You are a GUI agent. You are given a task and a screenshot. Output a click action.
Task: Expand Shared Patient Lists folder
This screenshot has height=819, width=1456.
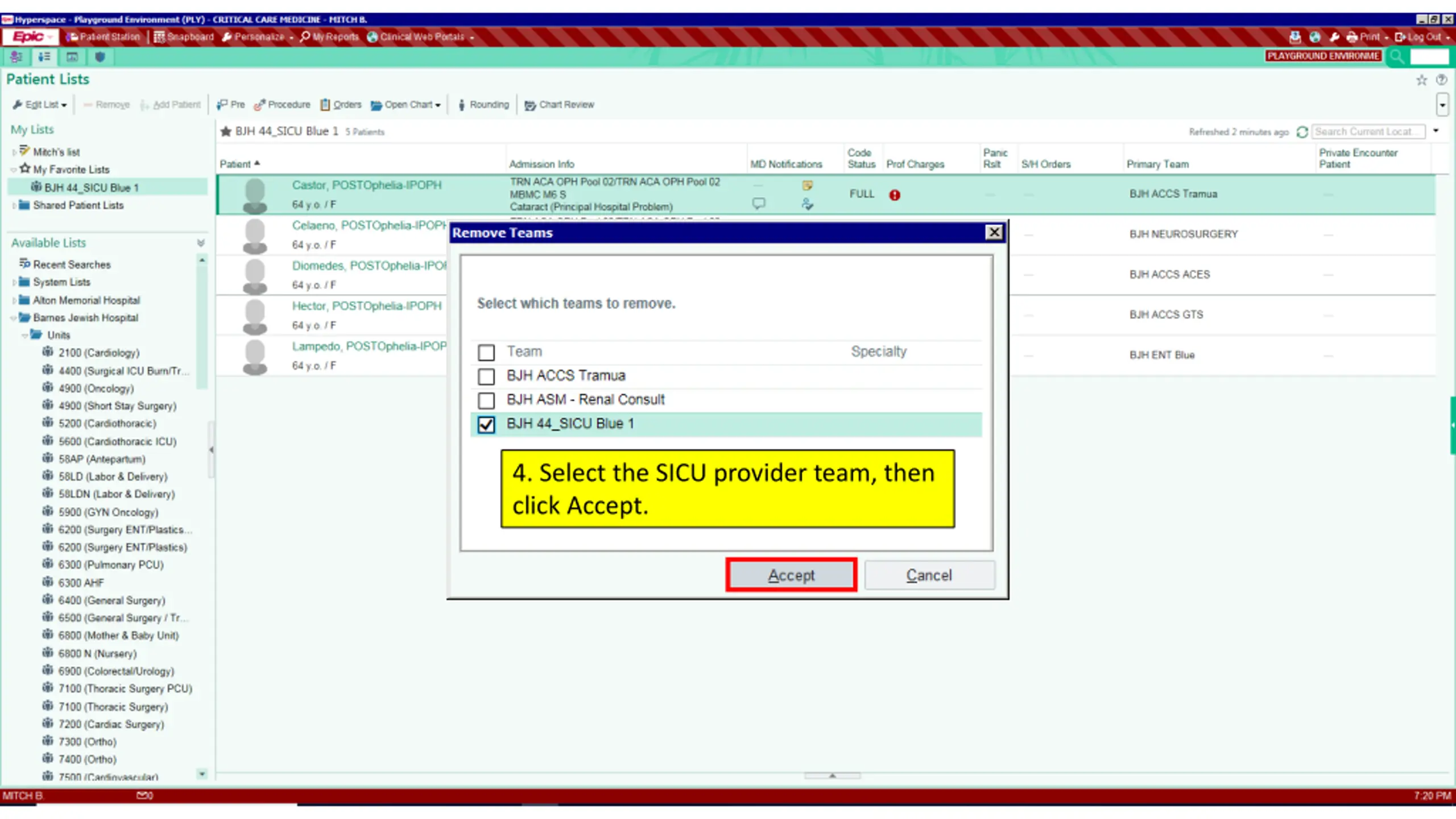click(x=14, y=205)
